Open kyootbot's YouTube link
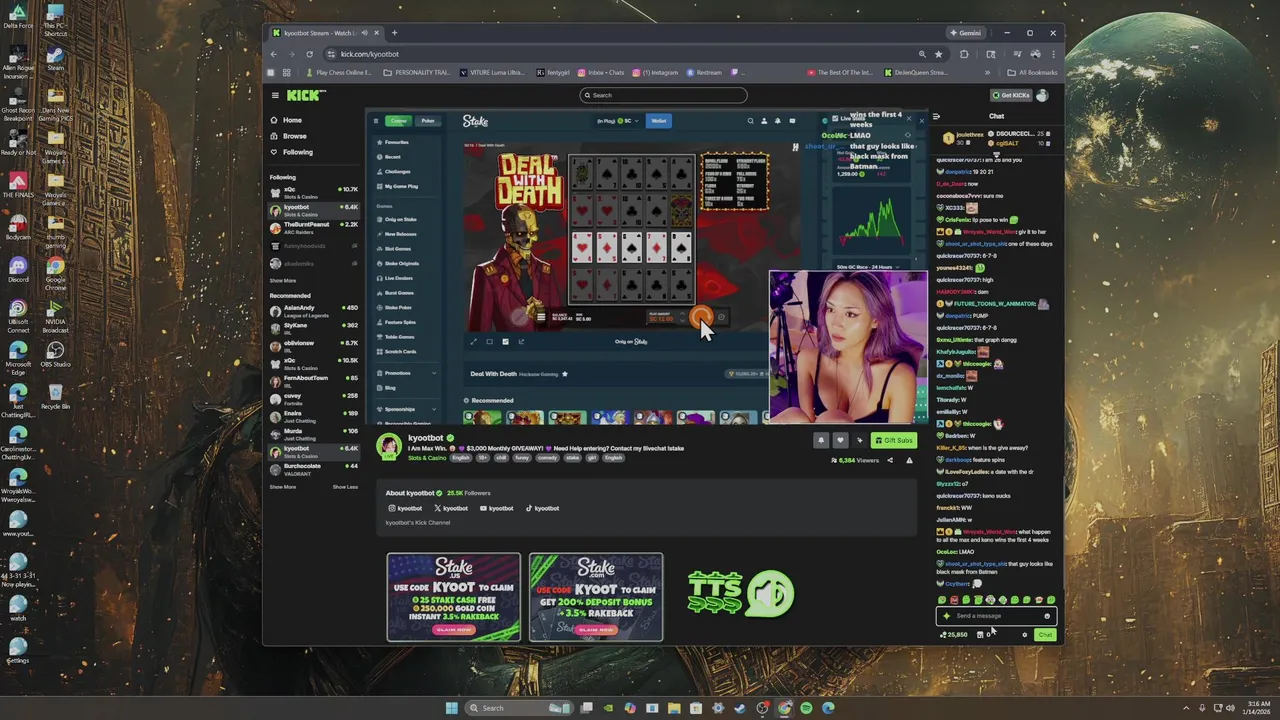The width and height of the screenshot is (1280, 720). 497,508
